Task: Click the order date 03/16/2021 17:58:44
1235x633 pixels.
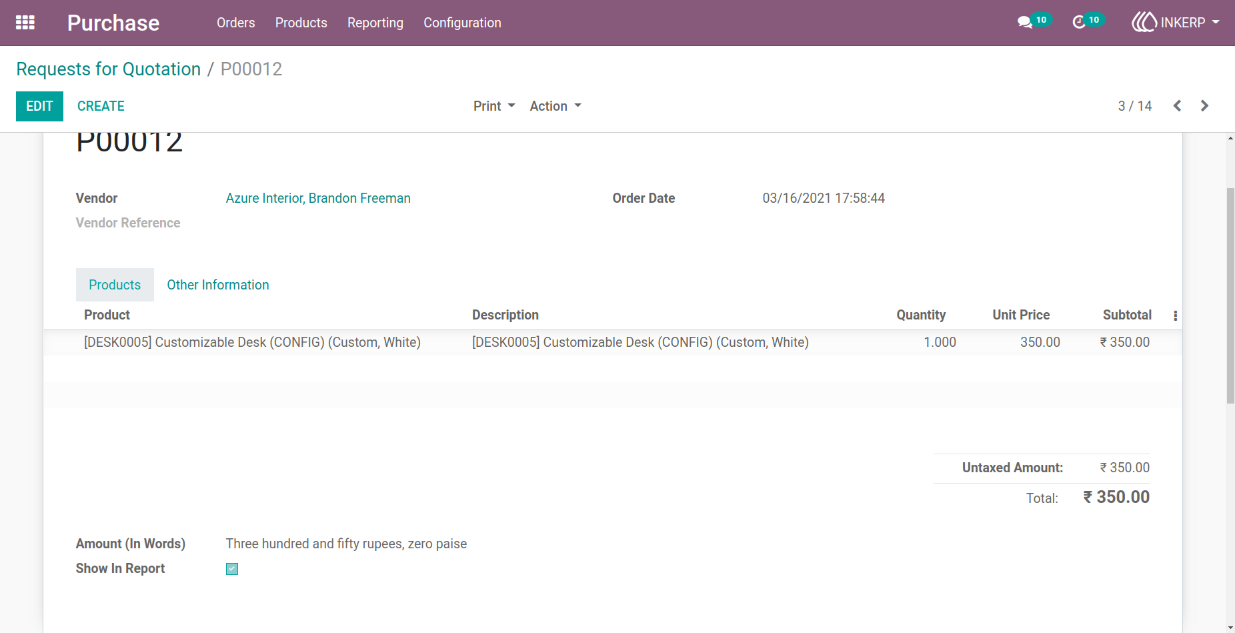Action: coord(824,198)
